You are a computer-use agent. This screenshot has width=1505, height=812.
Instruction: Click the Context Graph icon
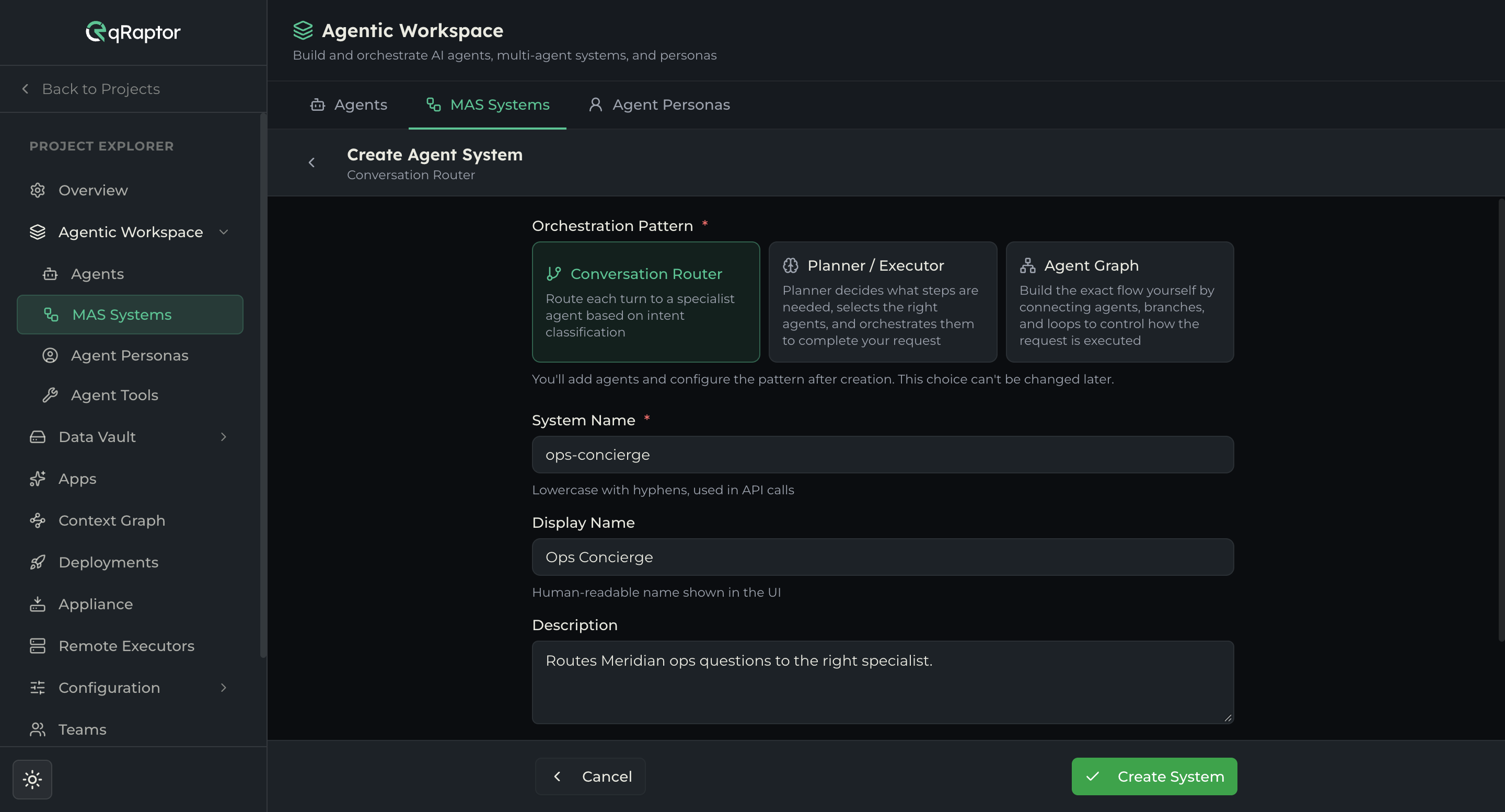pyautogui.click(x=38, y=520)
